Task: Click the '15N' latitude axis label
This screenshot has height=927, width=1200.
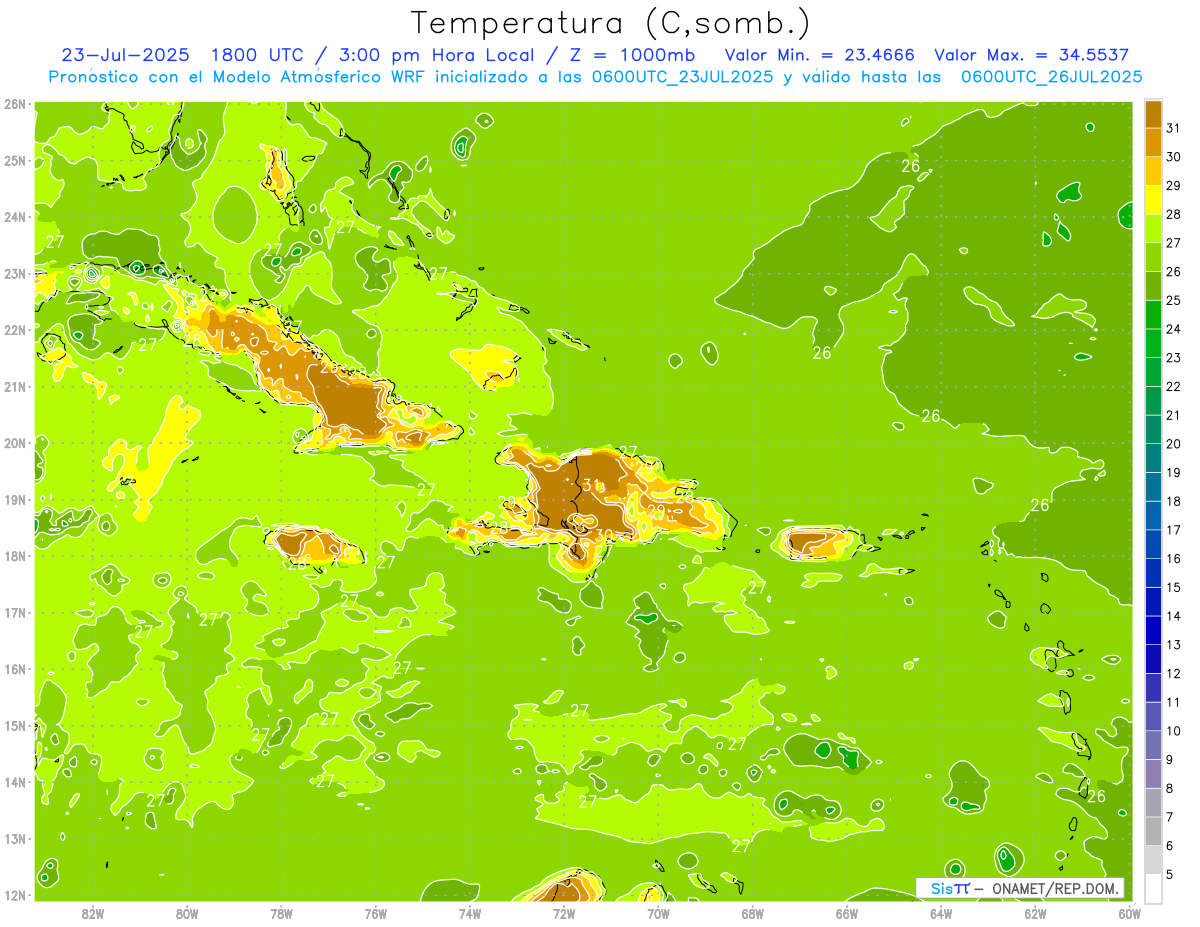Action: click(x=15, y=725)
